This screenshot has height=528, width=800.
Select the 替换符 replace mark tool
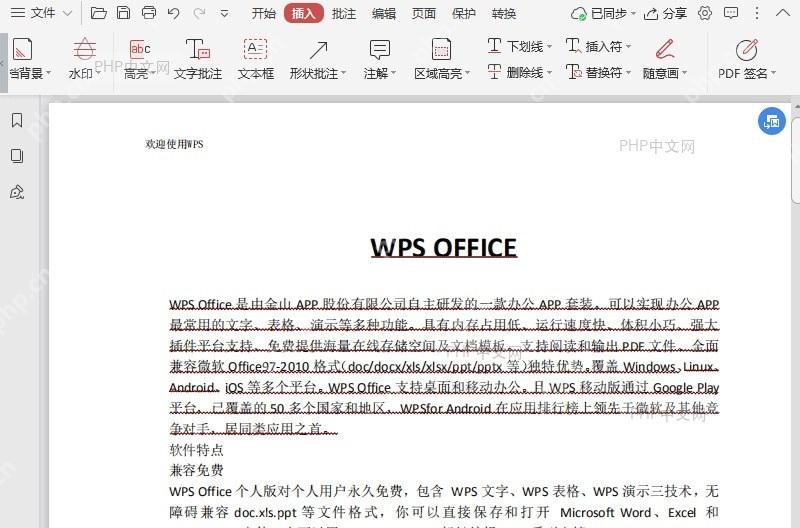594,72
